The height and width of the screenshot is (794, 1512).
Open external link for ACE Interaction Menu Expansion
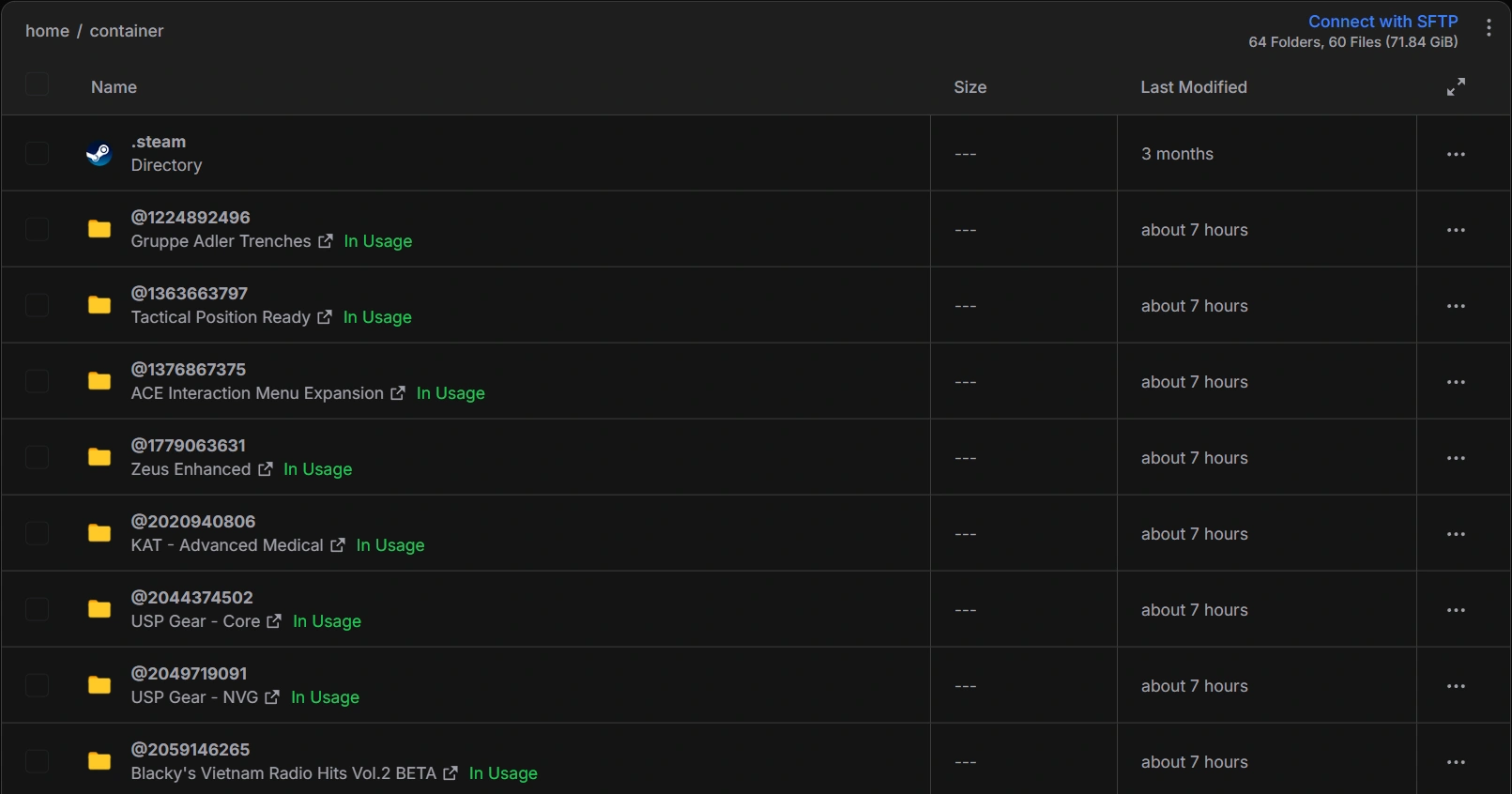tap(398, 393)
